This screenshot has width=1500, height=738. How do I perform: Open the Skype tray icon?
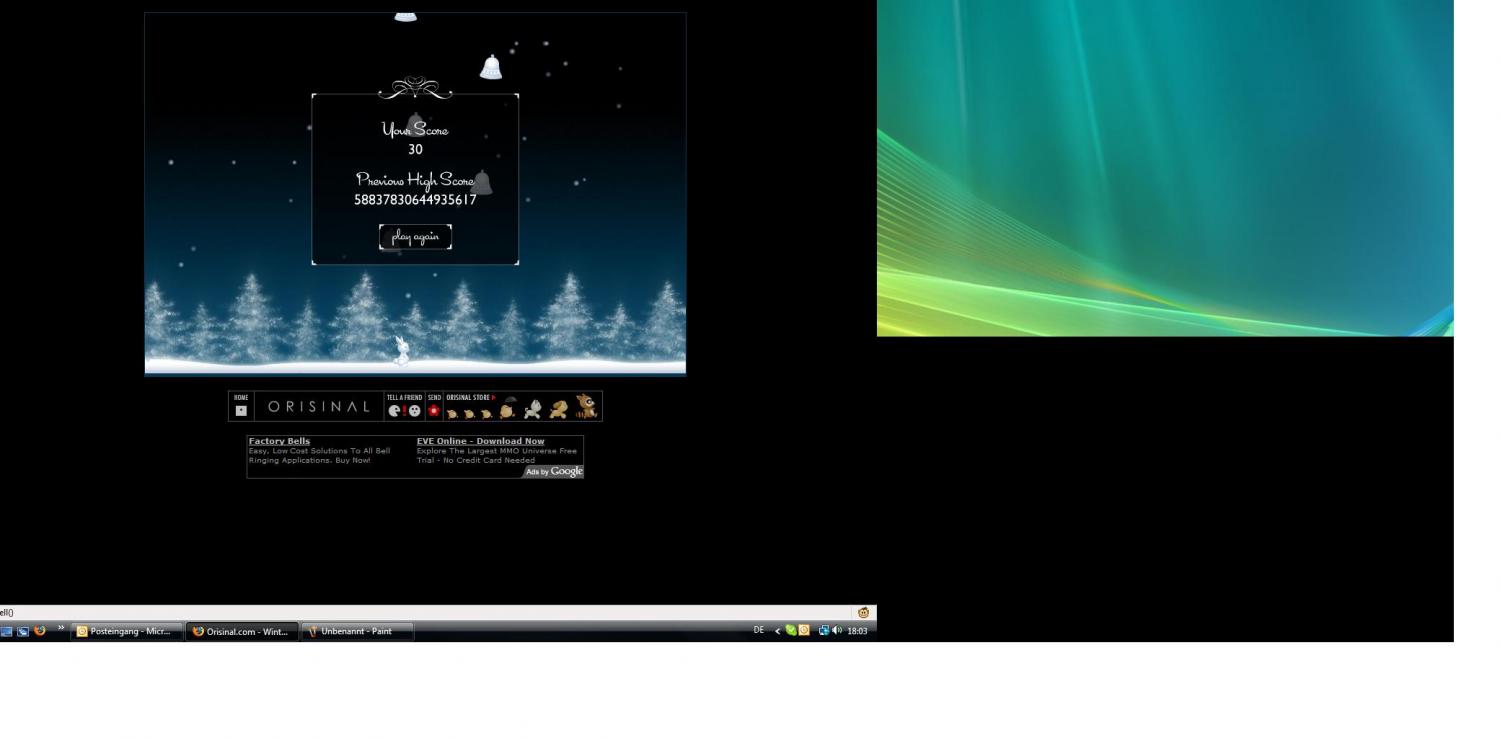[791, 631]
